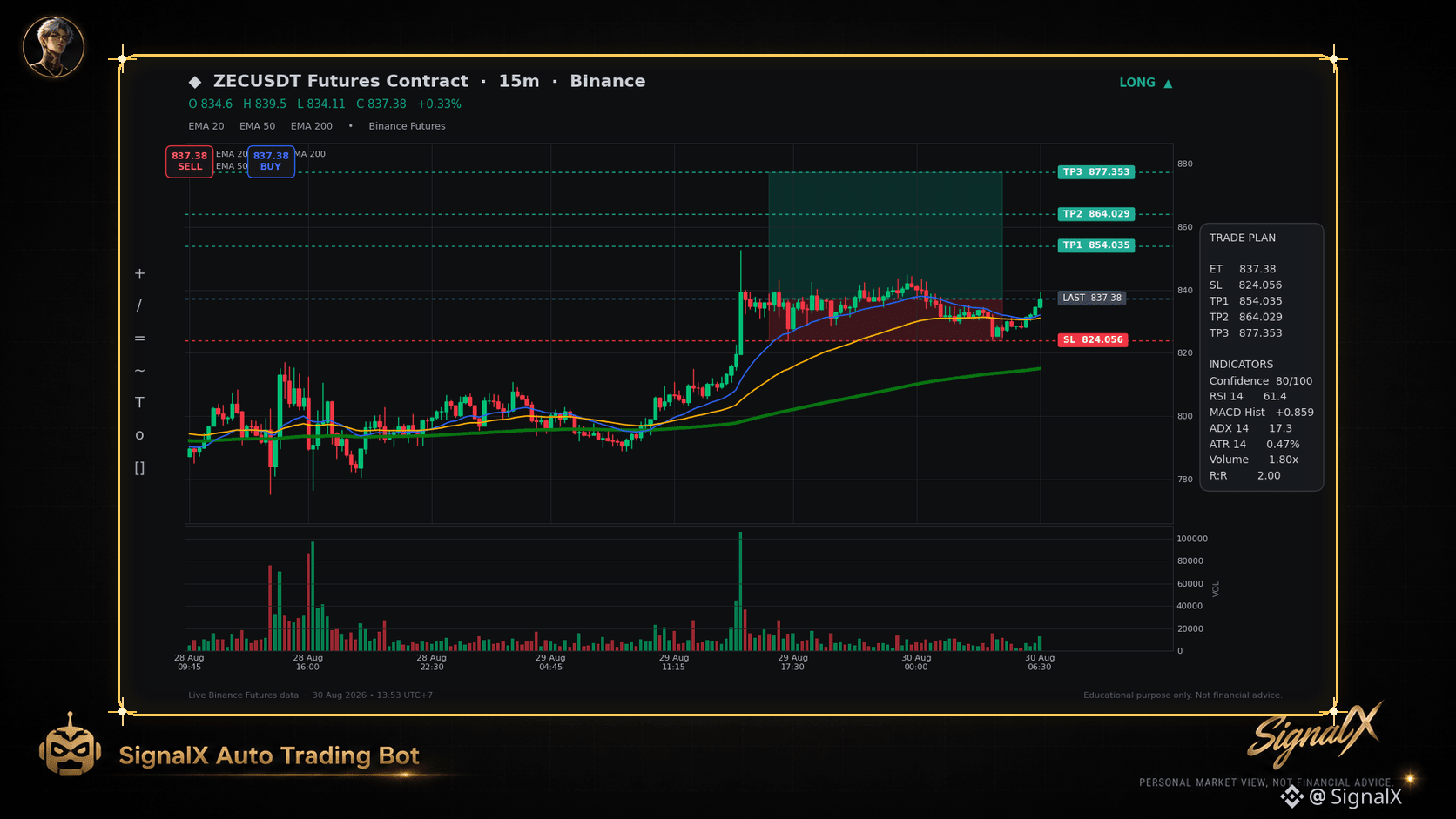Click the Confidence 80/100 row
The height and width of the screenshot is (819, 1456).
[x=1261, y=381]
